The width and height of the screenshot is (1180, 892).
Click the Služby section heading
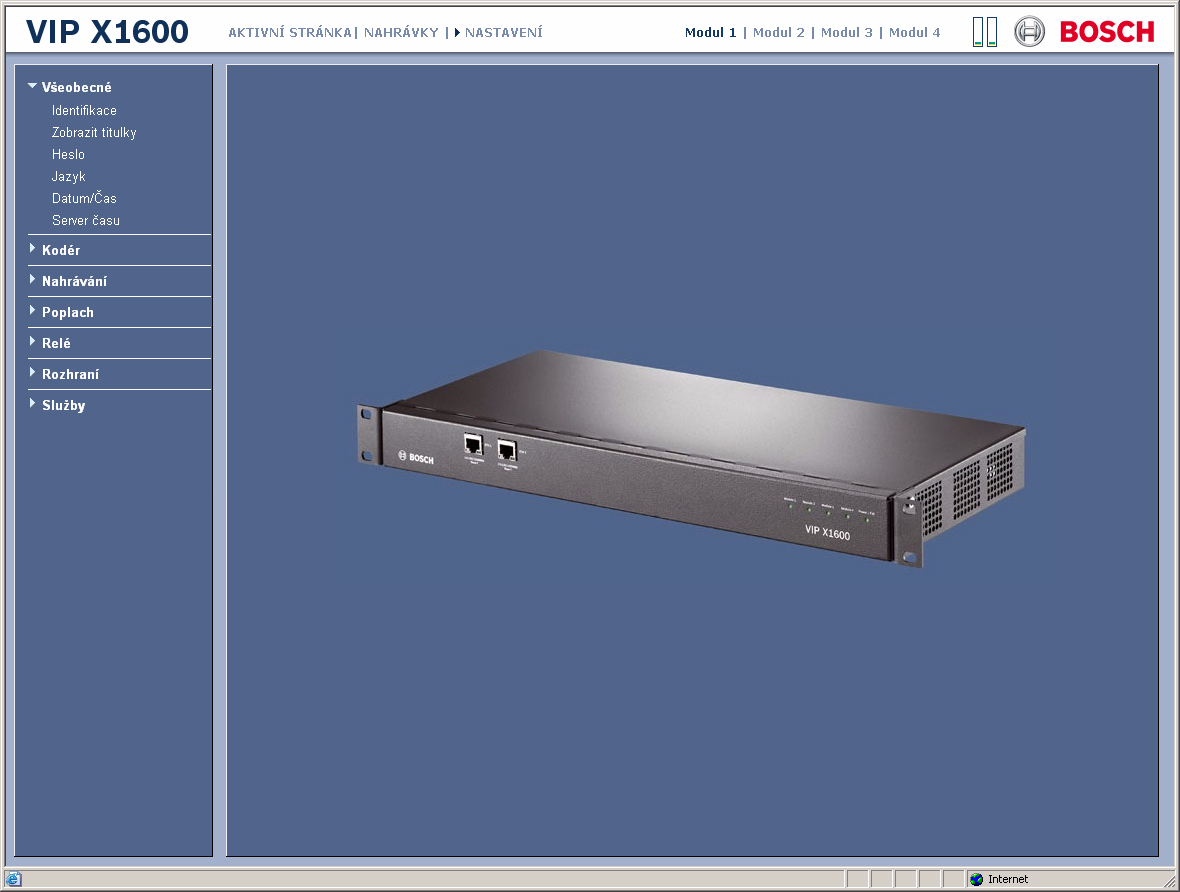coord(64,405)
